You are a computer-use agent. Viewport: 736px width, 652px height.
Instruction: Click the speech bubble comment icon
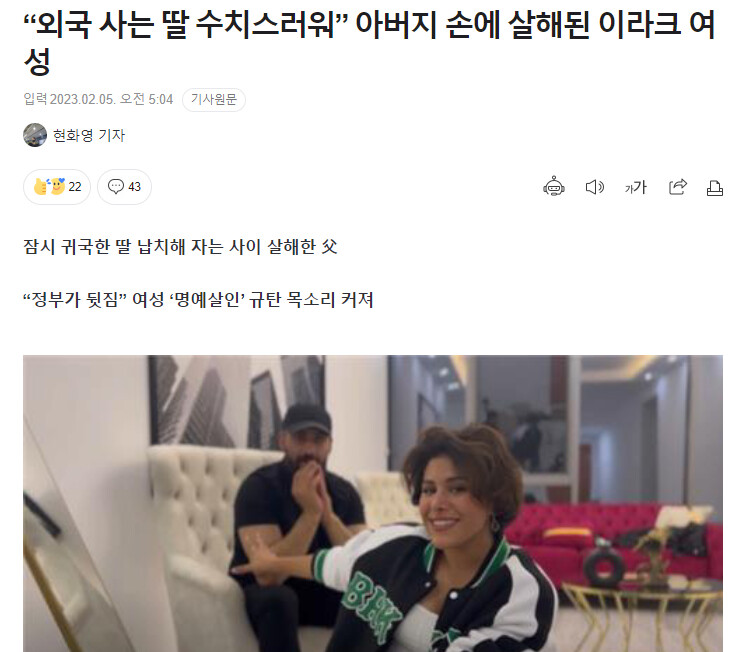click(x=115, y=186)
